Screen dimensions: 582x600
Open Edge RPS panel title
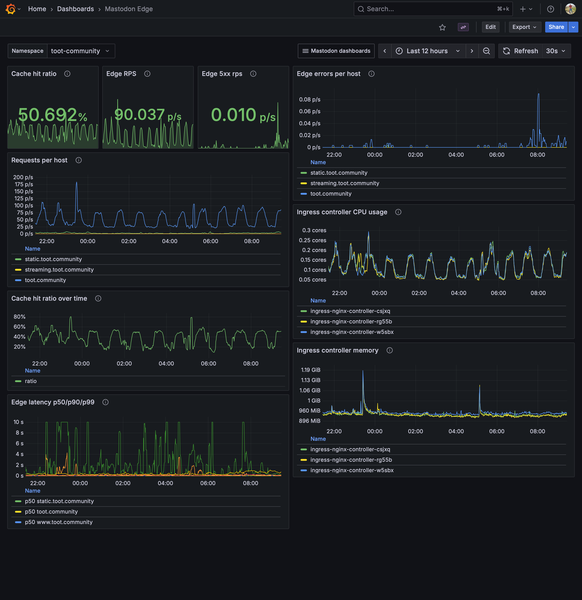pos(121,74)
